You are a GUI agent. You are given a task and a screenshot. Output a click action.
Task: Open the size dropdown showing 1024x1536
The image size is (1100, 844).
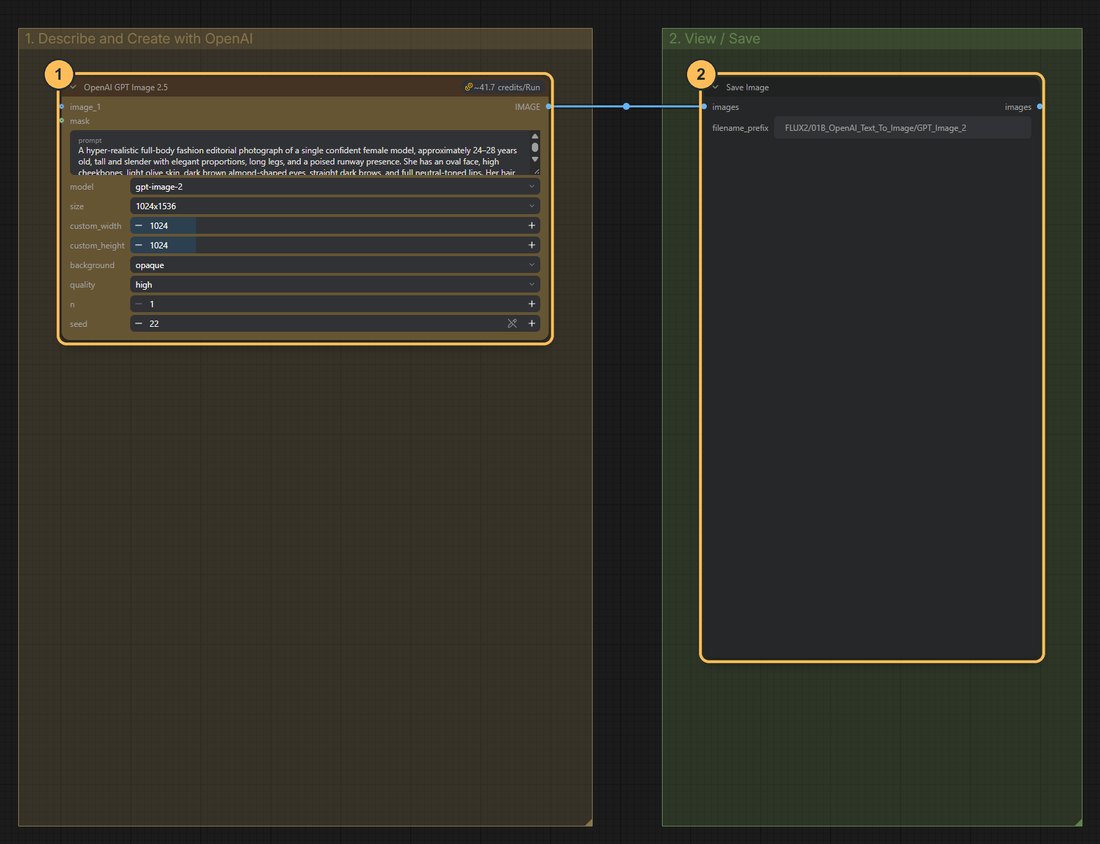coord(335,206)
